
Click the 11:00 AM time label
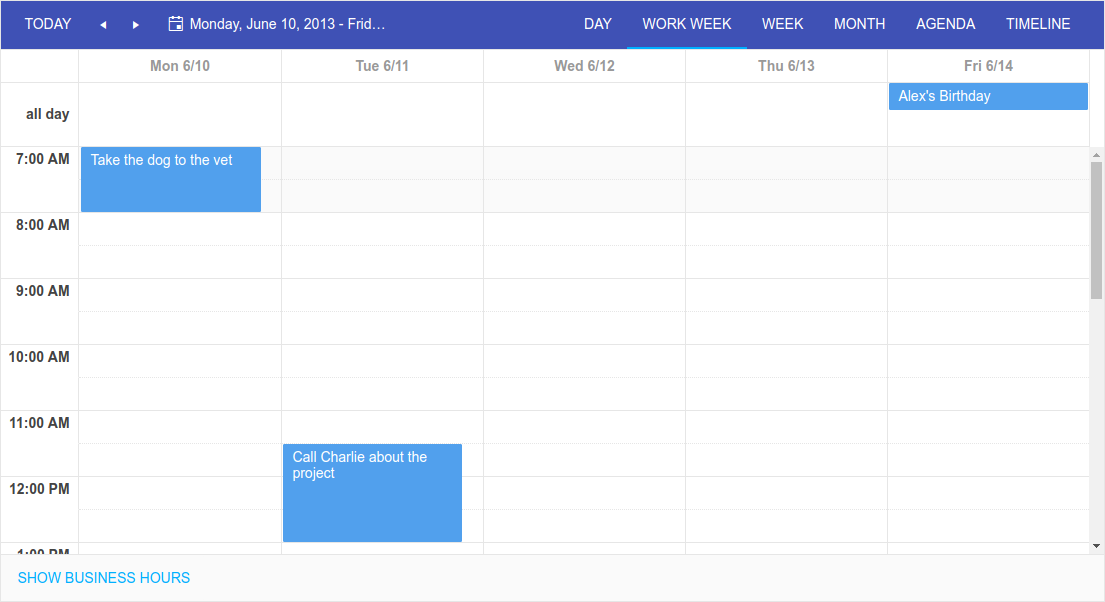39,423
